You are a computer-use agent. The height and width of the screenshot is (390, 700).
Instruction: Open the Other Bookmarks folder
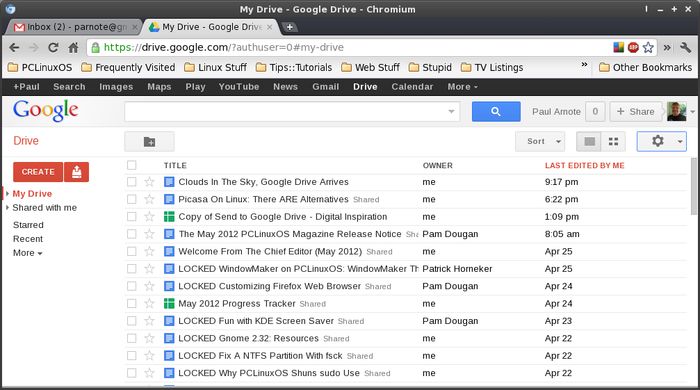tap(646, 67)
